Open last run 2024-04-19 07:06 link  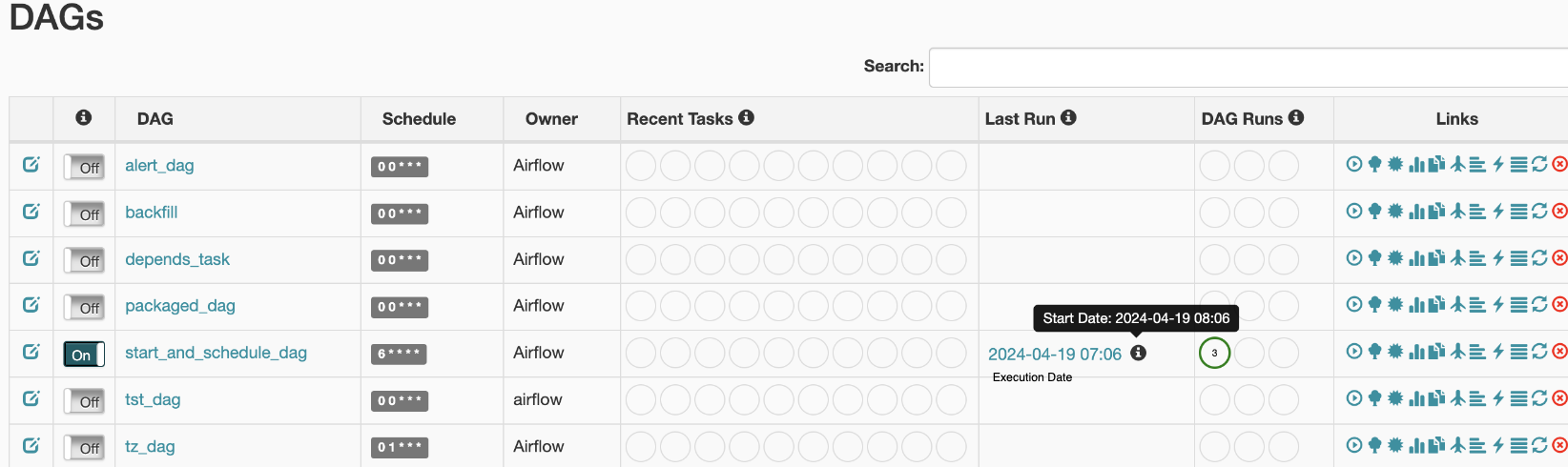(1055, 354)
